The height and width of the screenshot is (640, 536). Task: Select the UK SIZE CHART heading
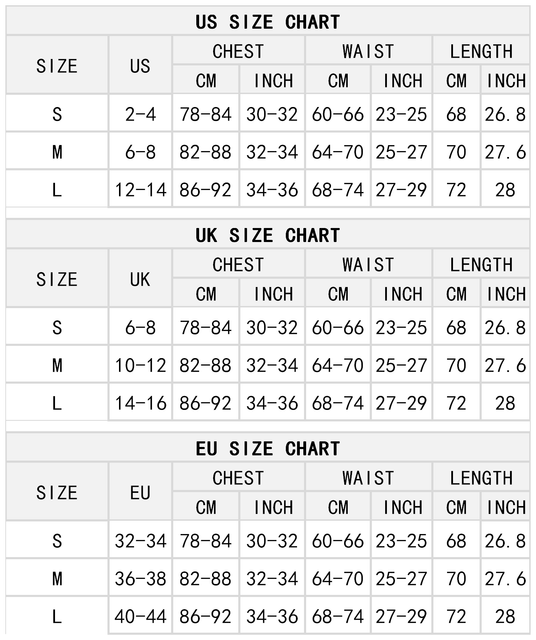pyautogui.click(x=267, y=235)
